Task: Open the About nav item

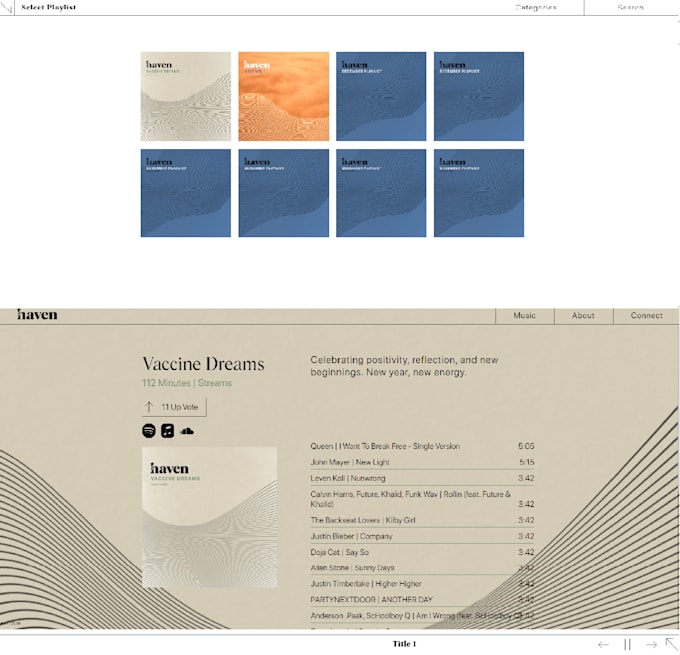Action: (x=583, y=316)
